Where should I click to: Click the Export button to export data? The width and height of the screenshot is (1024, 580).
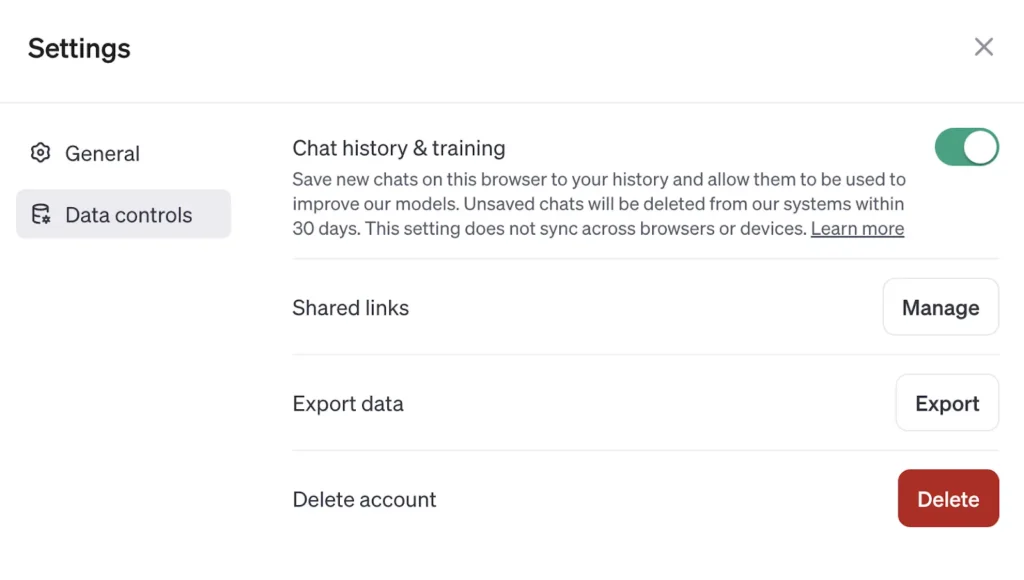coord(947,403)
